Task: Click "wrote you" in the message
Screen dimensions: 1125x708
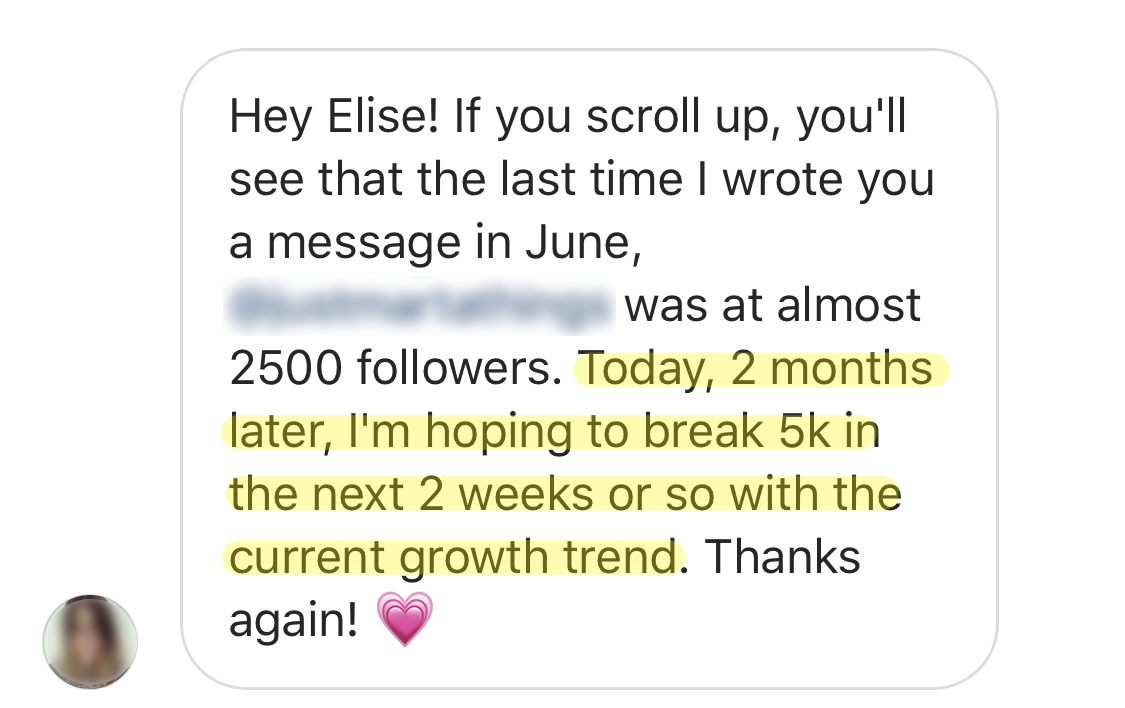Action: click(828, 181)
